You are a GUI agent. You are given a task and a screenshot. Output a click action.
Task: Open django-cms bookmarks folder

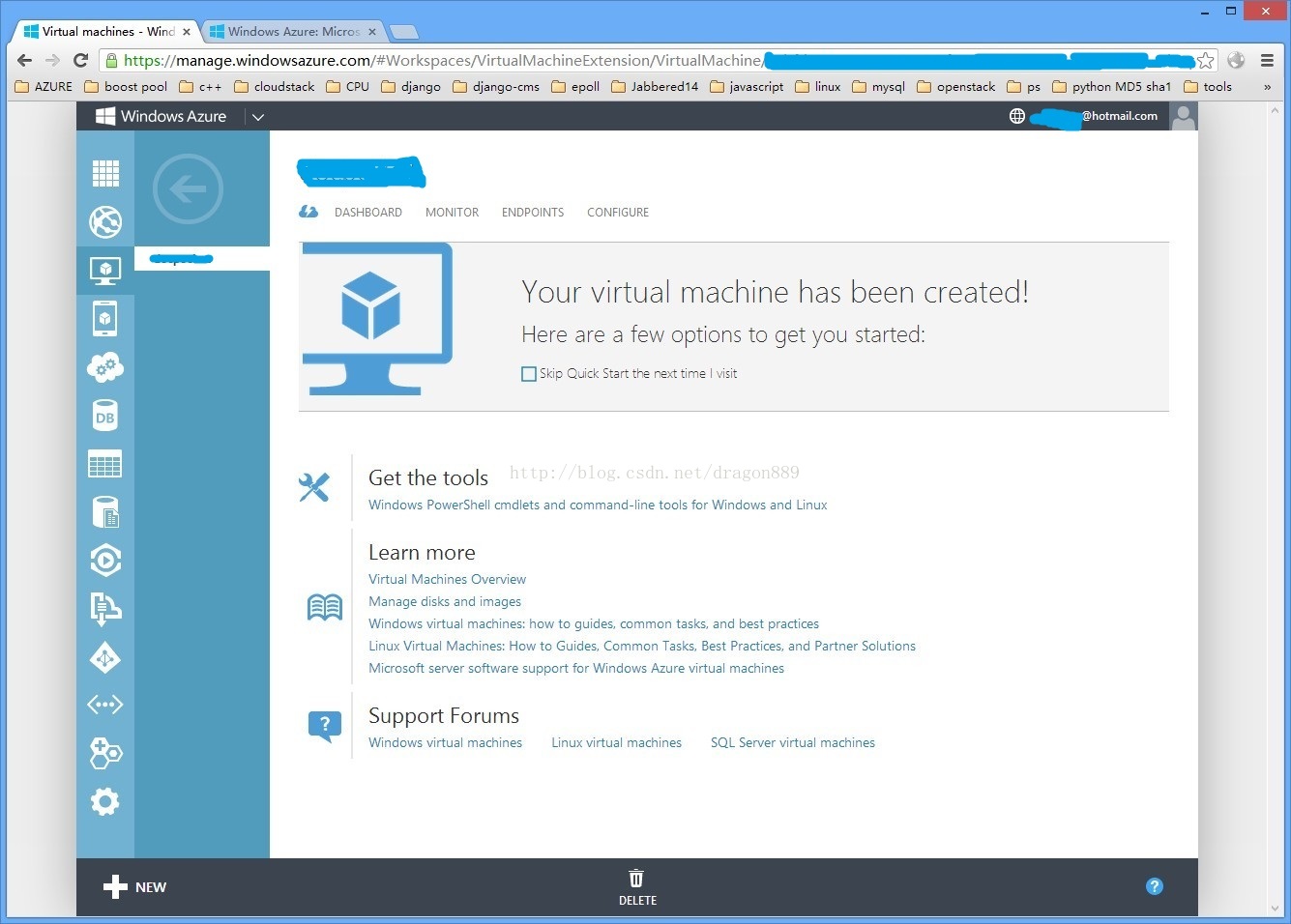pos(496,87)
